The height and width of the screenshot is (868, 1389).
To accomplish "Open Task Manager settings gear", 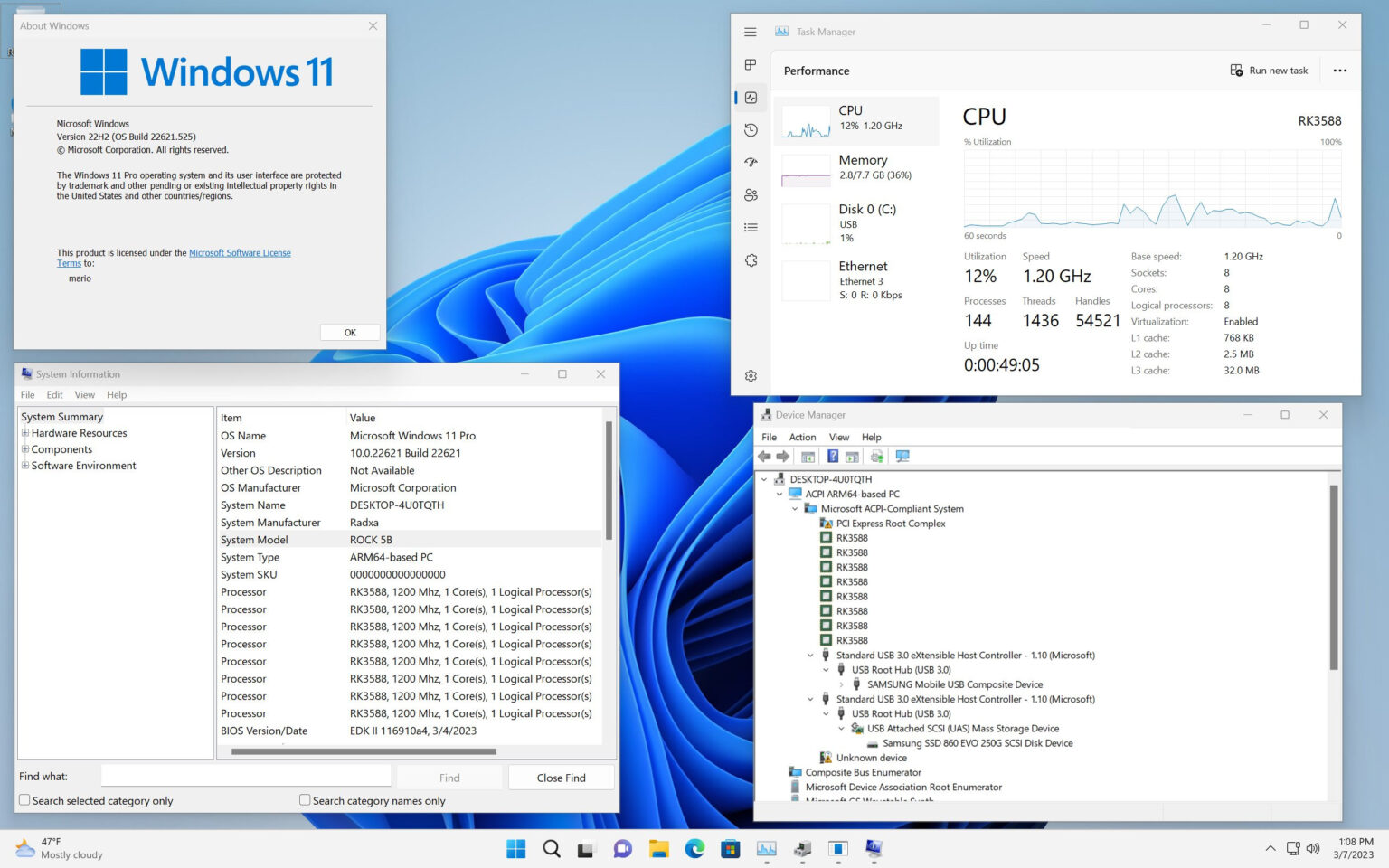I will [751, 375].
